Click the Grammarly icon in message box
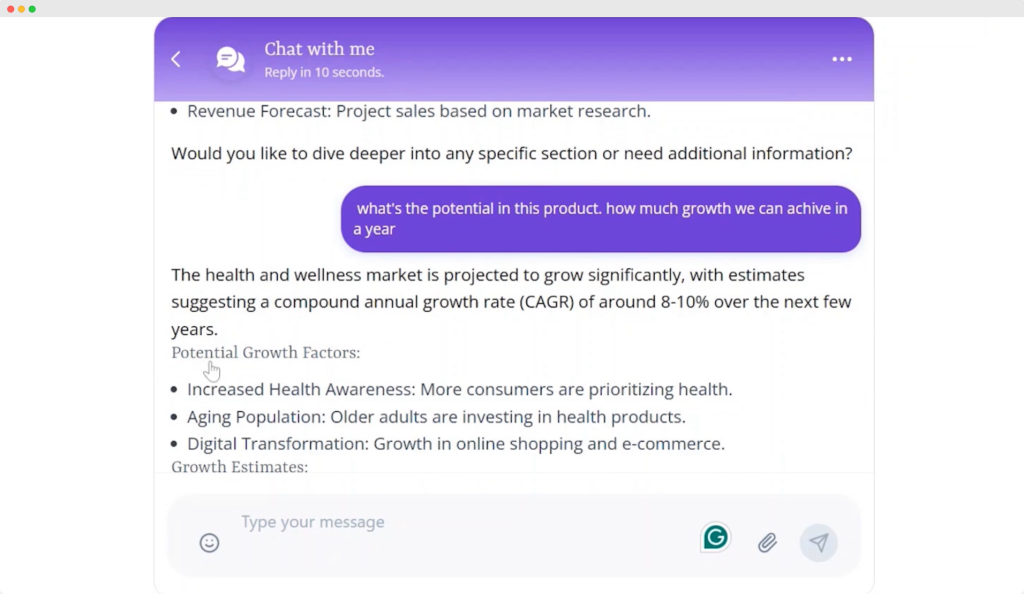1024x594 pixels. pos(715,538)
